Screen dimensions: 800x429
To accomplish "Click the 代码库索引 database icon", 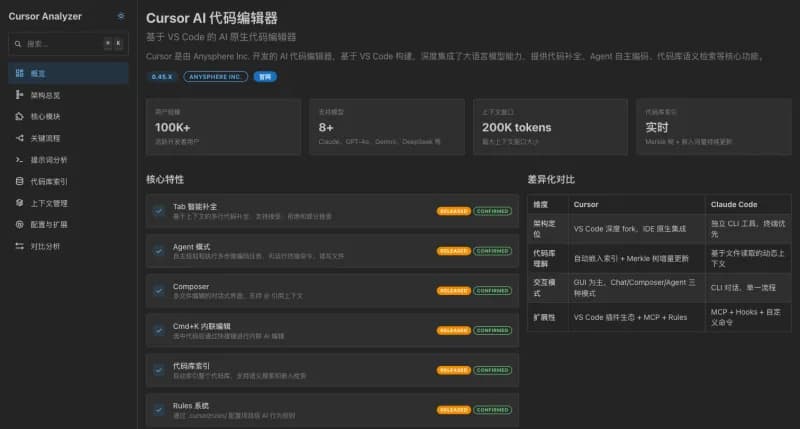I will pyautogui.click(x=19, y=181).
